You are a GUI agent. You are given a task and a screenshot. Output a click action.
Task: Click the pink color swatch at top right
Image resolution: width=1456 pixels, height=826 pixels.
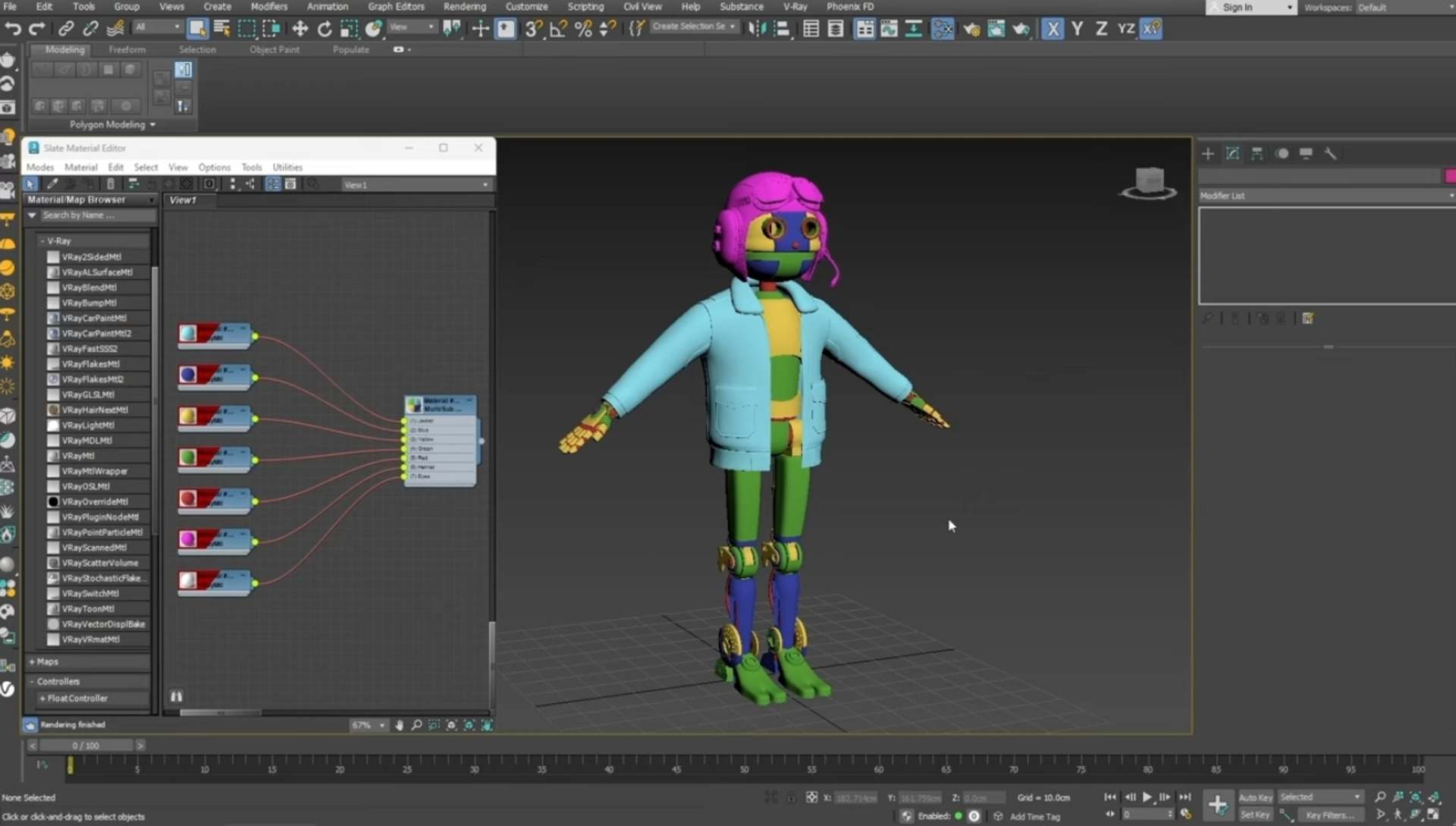1451,175
